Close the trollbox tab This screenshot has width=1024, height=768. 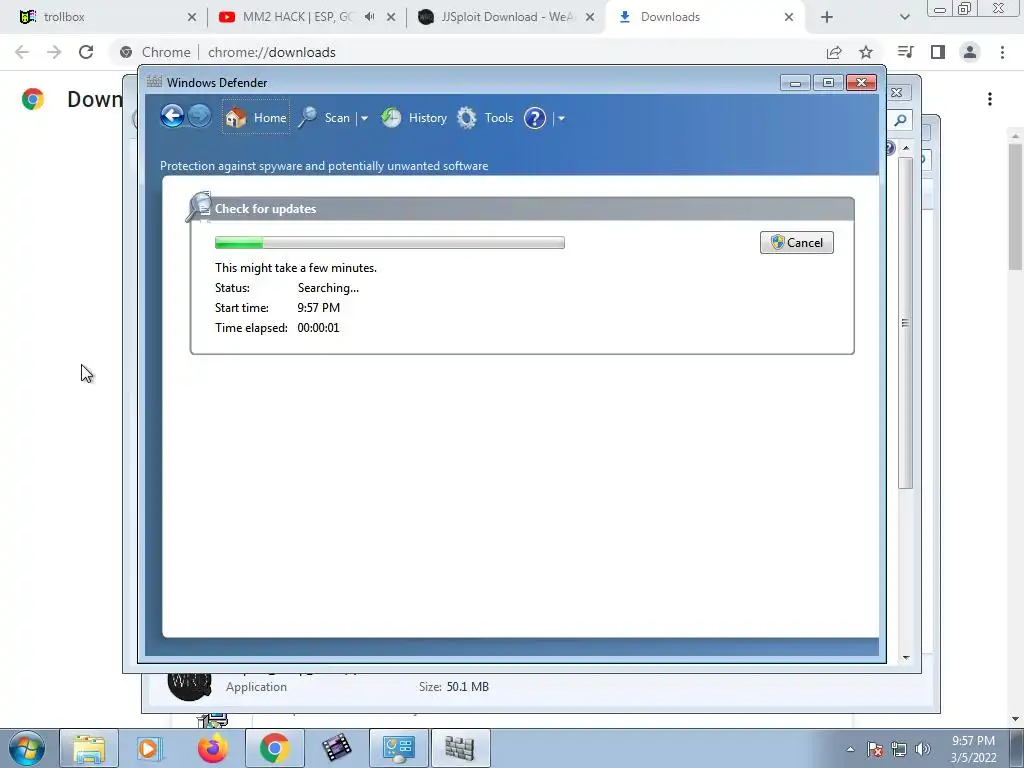click(191, 17)
